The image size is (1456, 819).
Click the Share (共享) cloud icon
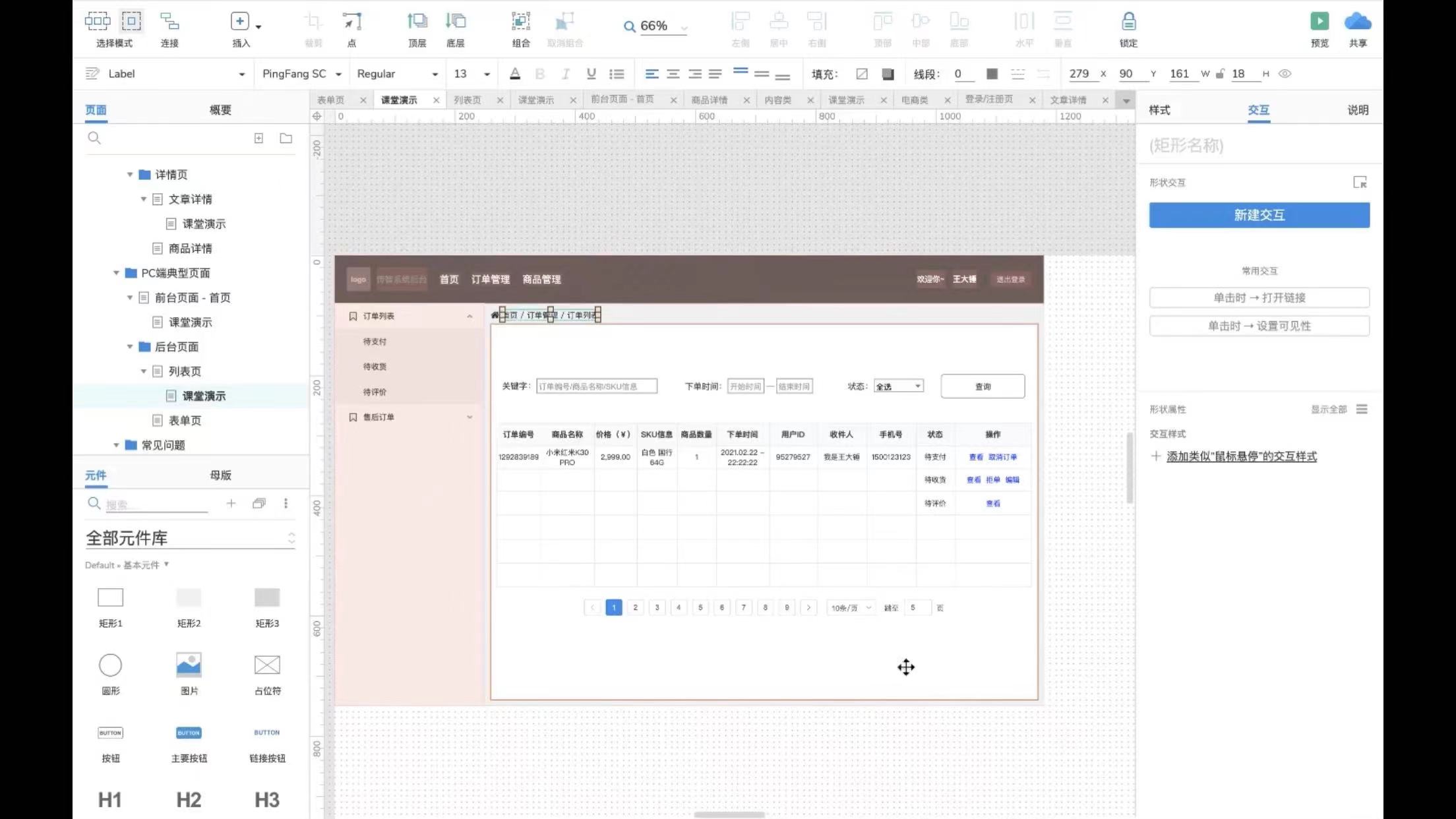coord(1357,22)
